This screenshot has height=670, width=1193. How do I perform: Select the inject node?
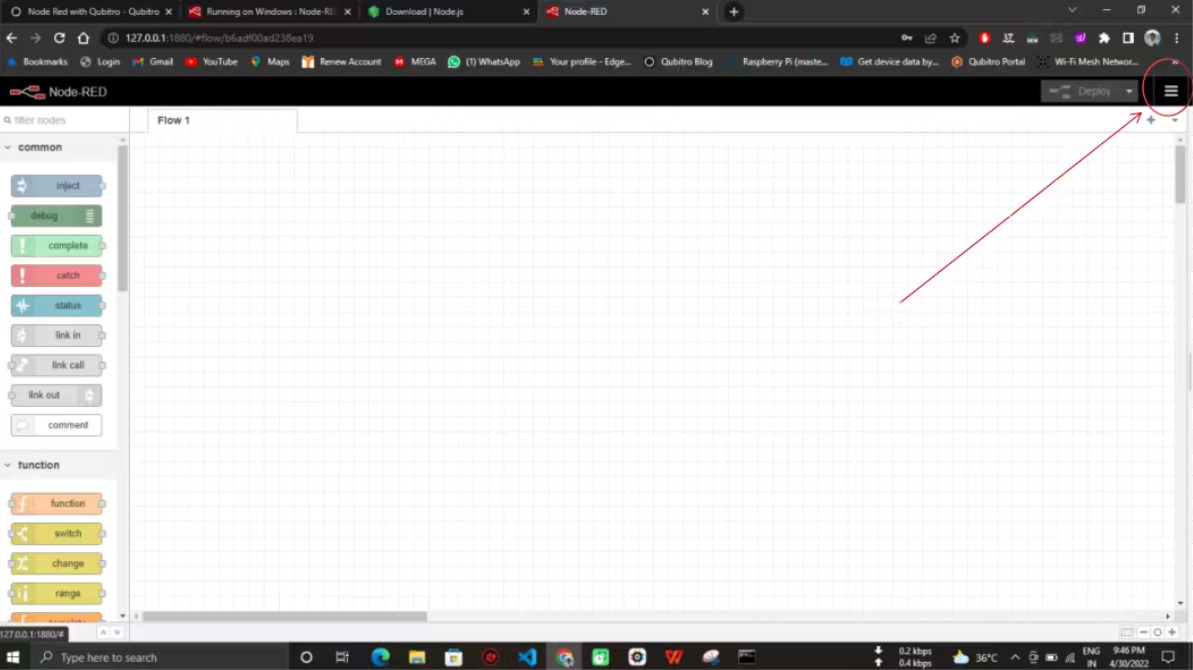pyautogui.click(x=57, y=186)
